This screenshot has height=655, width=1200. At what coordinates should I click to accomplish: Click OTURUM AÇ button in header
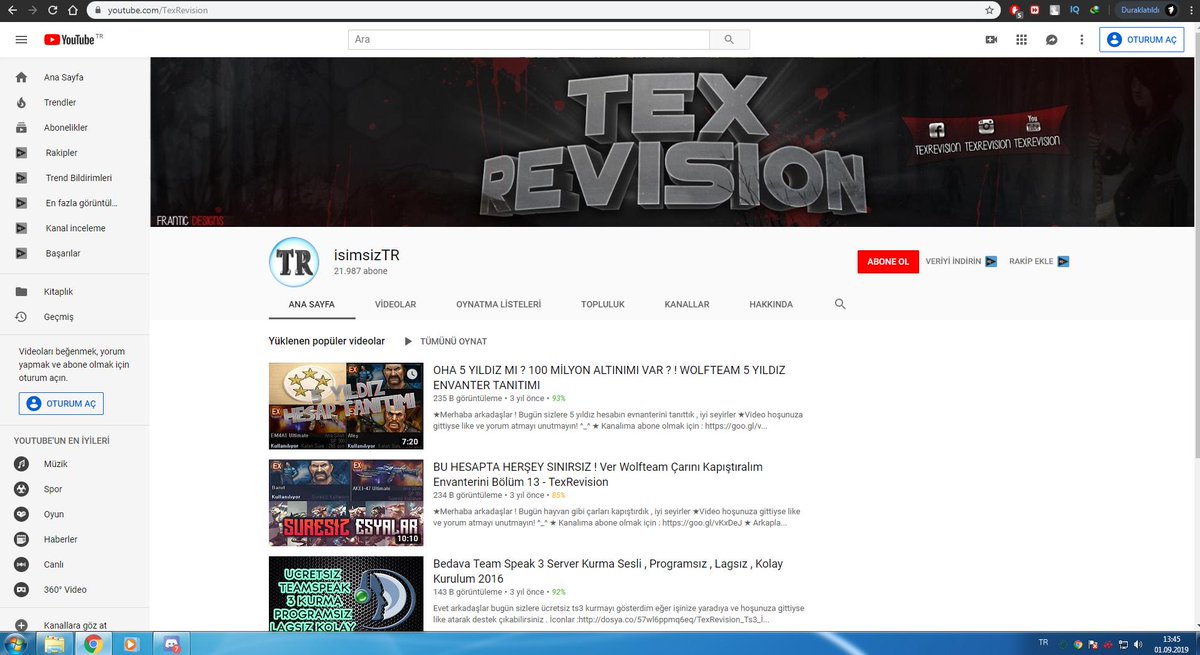pyautogui.click(x=1141, y=39)
